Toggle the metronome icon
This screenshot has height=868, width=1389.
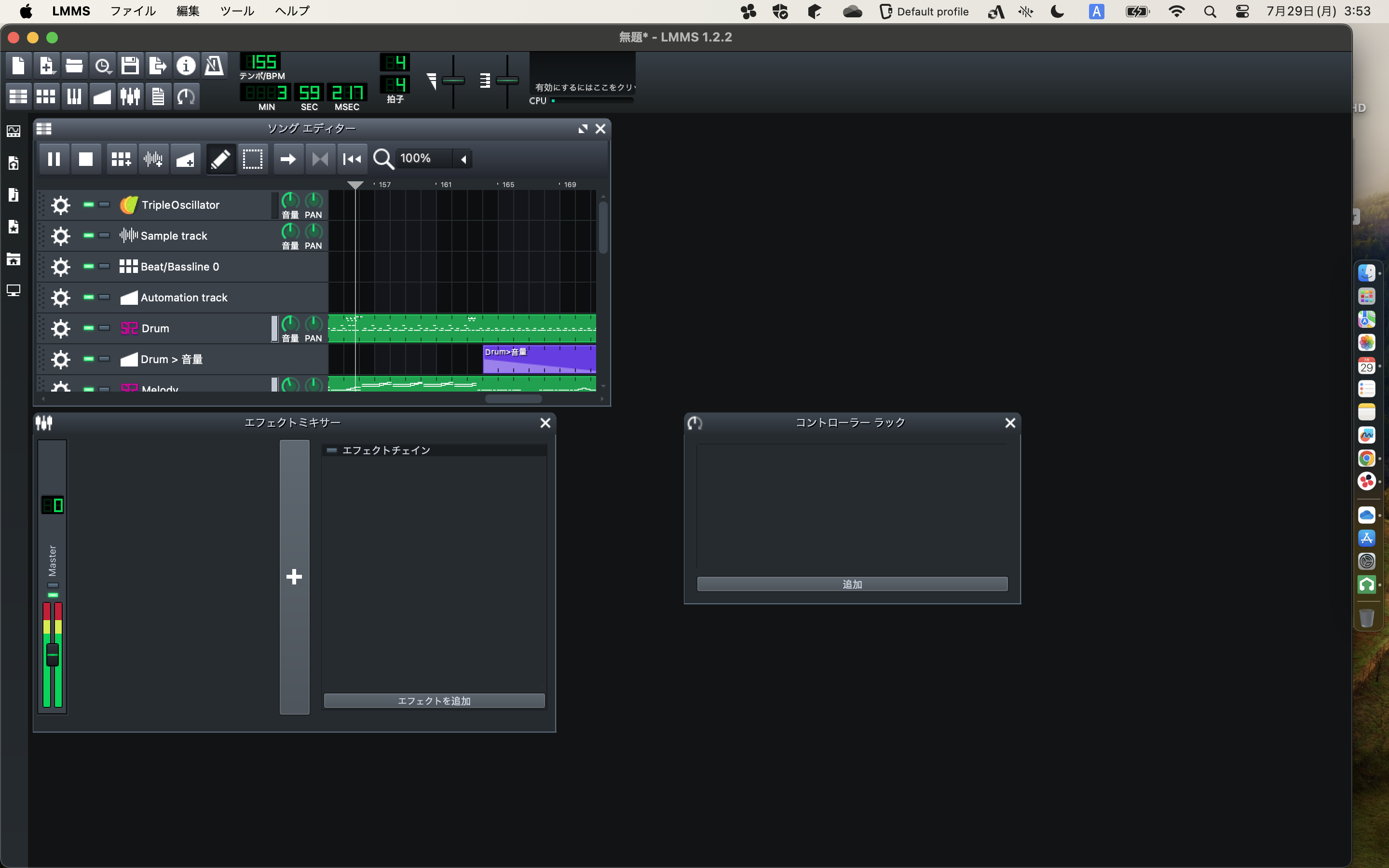pyautogui.click(x=214, y=66)
